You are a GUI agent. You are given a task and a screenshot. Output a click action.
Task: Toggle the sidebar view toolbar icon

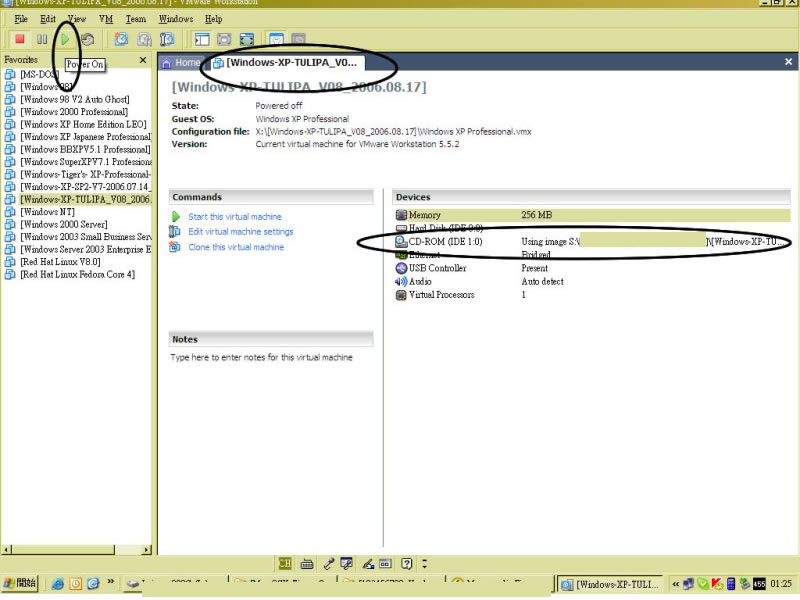coord(202,39)
